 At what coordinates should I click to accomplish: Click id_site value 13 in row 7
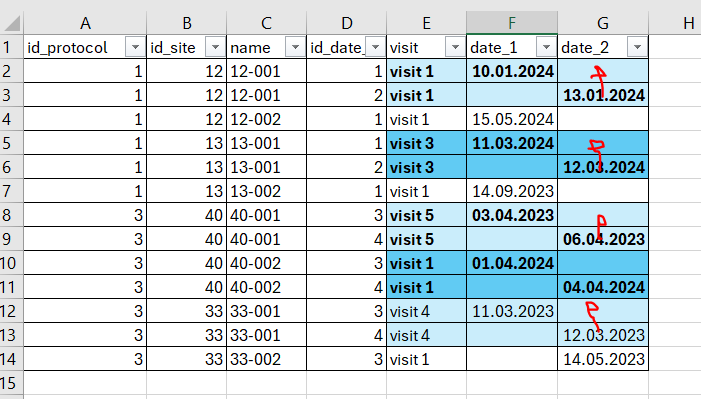[x=186, y=191]
